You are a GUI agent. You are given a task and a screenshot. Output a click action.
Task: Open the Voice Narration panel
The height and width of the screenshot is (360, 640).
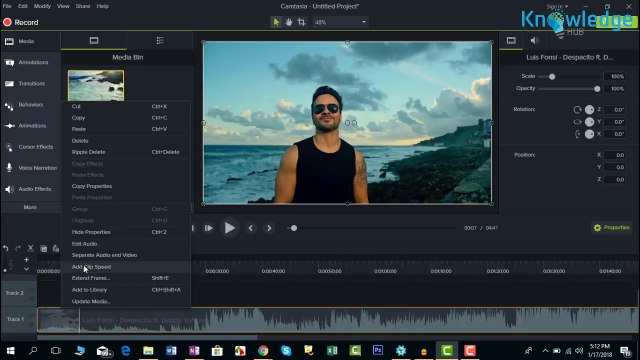click(x=30, y=168)
